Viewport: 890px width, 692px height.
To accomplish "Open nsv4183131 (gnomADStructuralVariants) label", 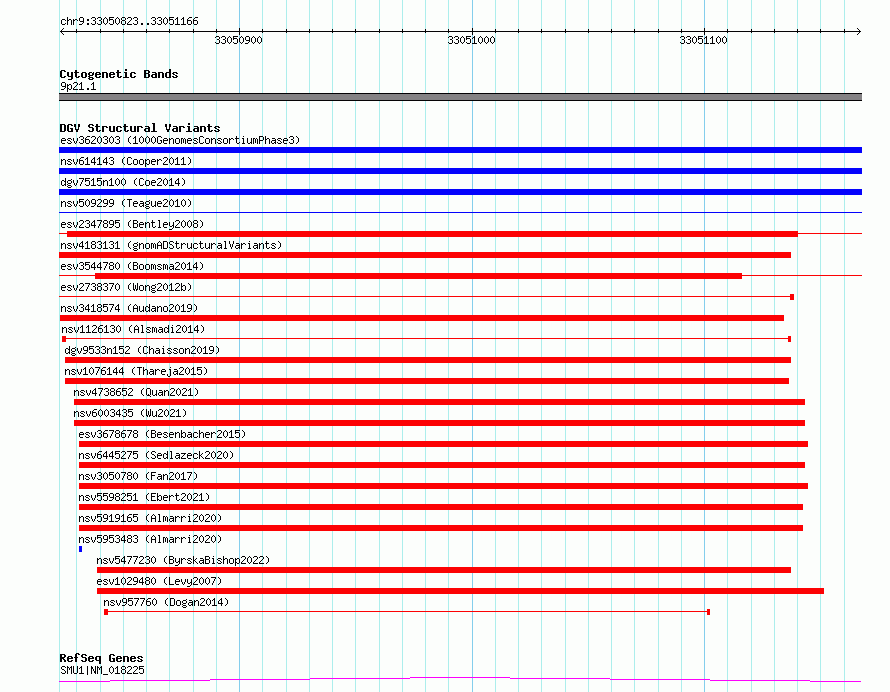I will [171, 245].
